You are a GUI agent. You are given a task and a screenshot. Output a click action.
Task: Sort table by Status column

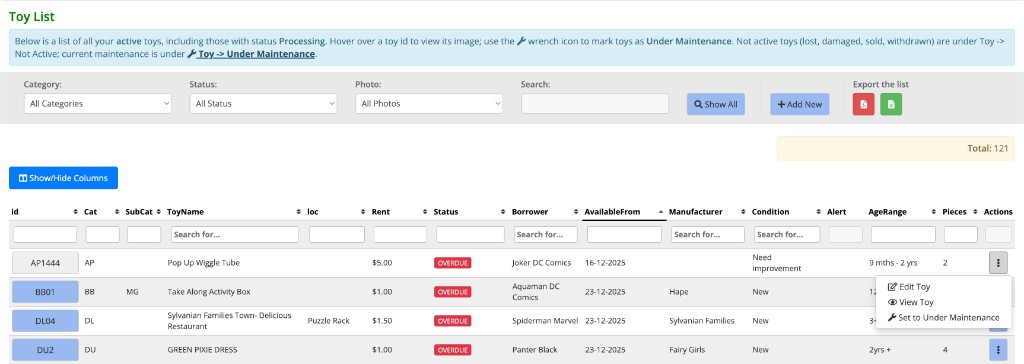(503, 212)
